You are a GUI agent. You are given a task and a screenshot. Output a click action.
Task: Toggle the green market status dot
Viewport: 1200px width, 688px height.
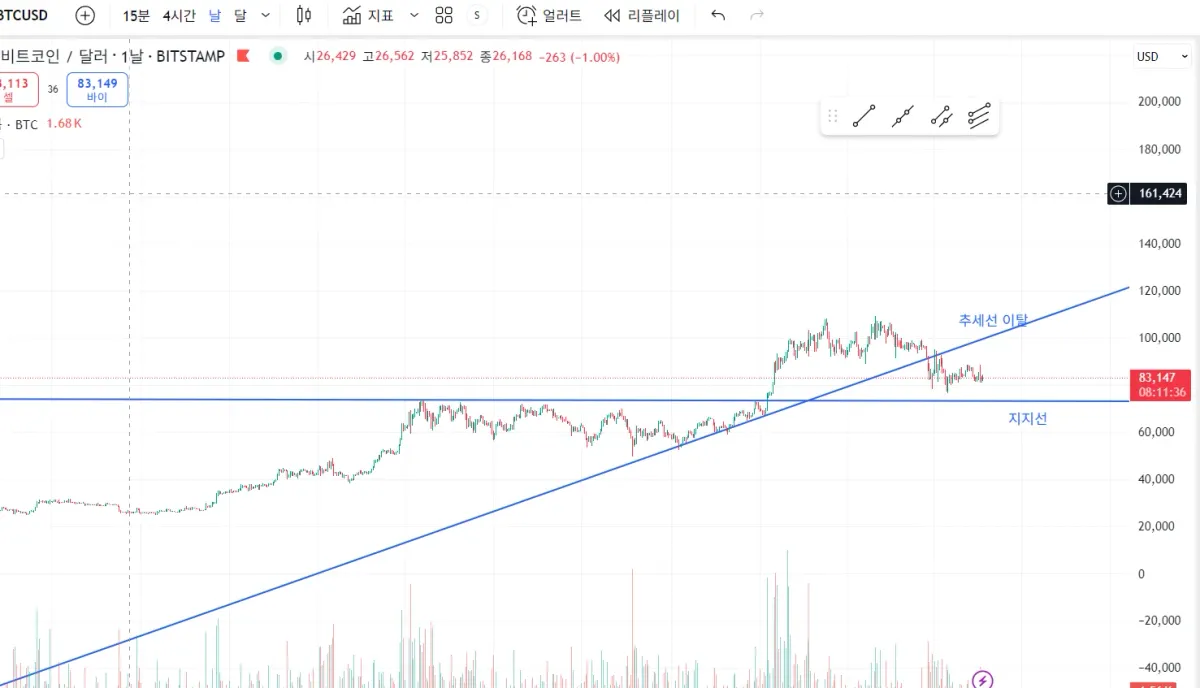278,56
